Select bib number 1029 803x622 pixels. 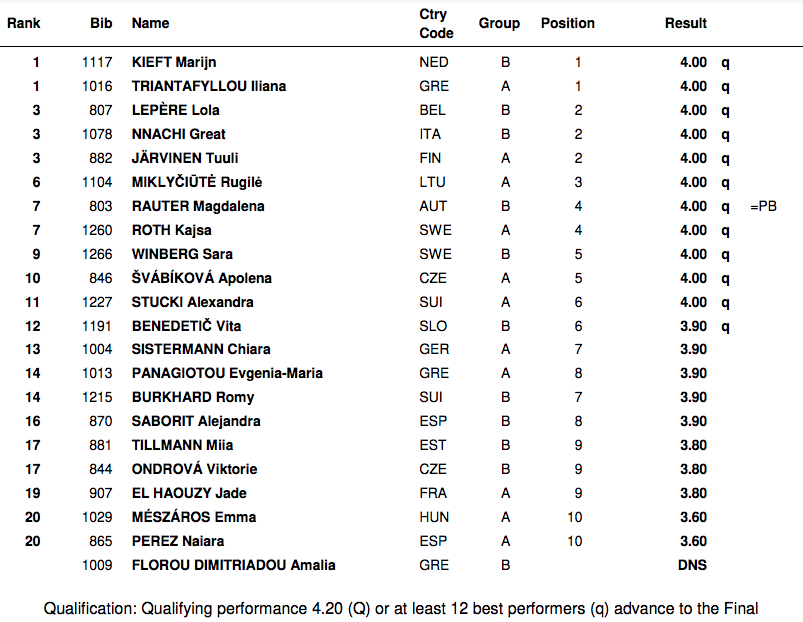pyautogui.click(x=98, y=517)
